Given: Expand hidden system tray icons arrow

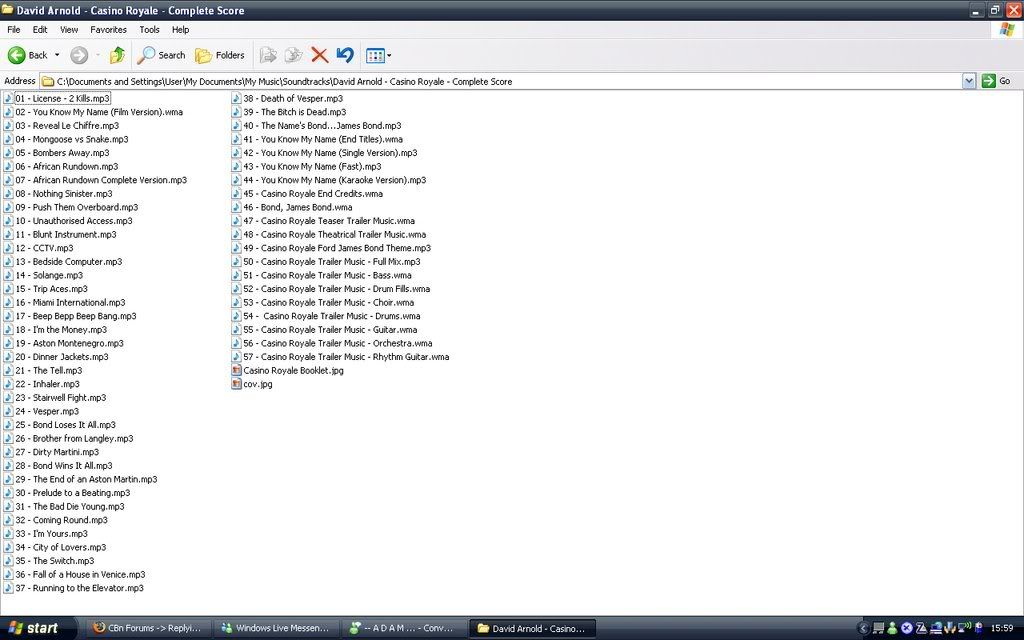Looking at the screenshot, I should coord(863,628).
